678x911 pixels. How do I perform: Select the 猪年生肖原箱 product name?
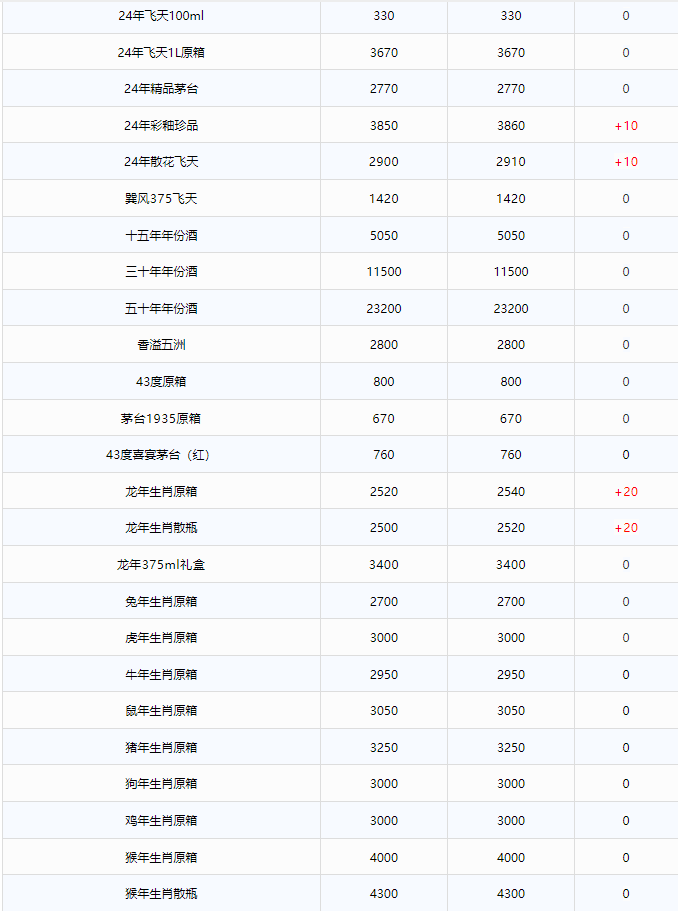coord(161,748)
